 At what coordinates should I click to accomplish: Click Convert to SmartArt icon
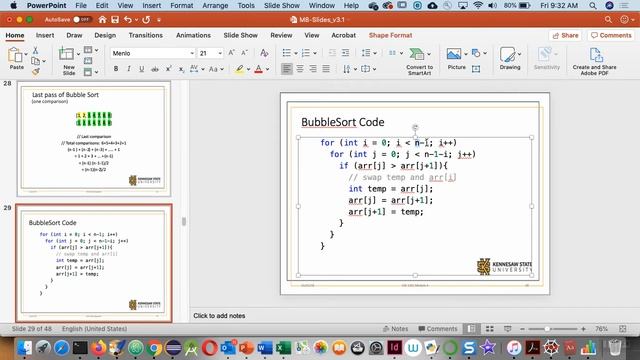[417, 54]
